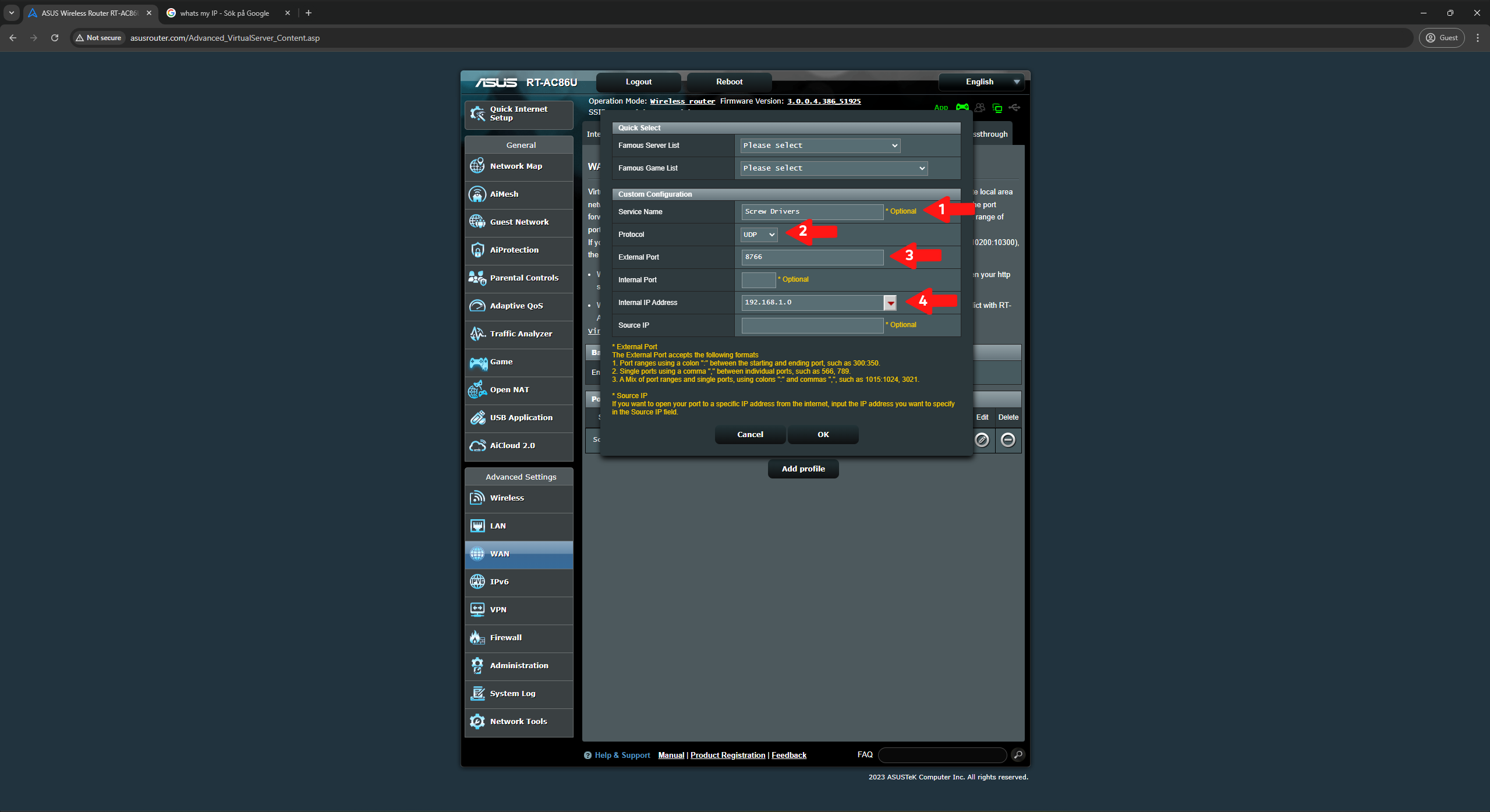The height and width of the screenshot is (812, 1490).
Task: Open a new browser tab with plus icon
Action: coord(309,13)
